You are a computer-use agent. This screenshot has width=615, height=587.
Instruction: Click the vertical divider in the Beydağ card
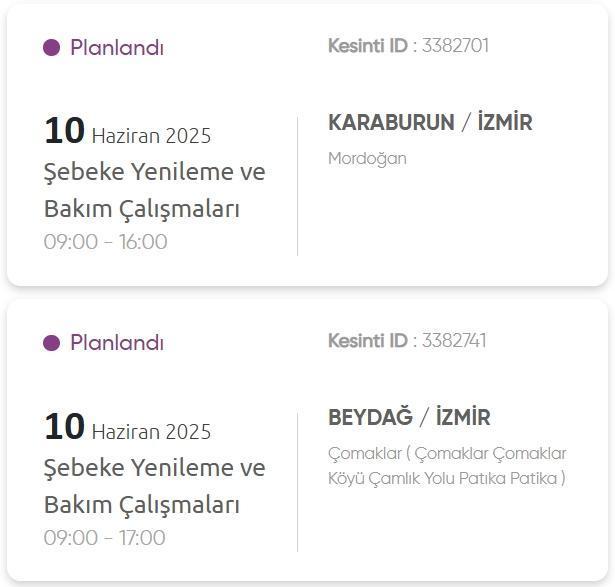297,481
